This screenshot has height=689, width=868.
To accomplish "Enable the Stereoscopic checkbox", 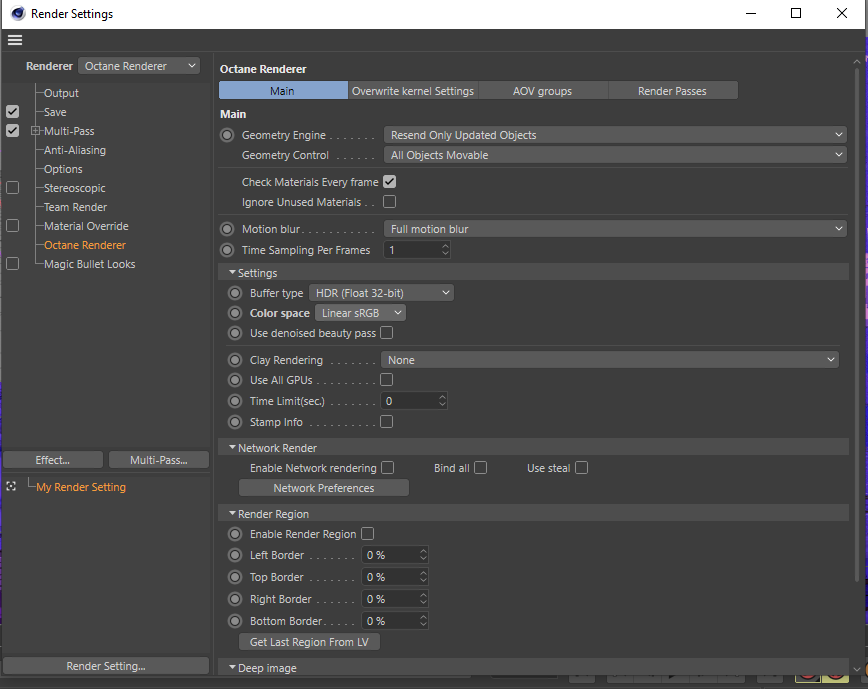I will pos(12,188).
